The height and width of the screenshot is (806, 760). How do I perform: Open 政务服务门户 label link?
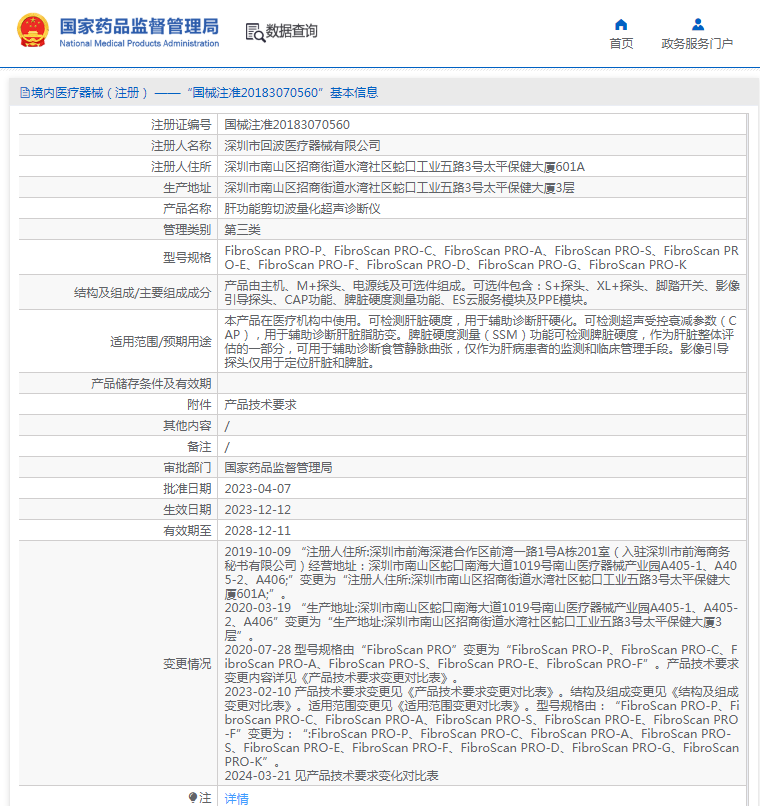[697, 44]
